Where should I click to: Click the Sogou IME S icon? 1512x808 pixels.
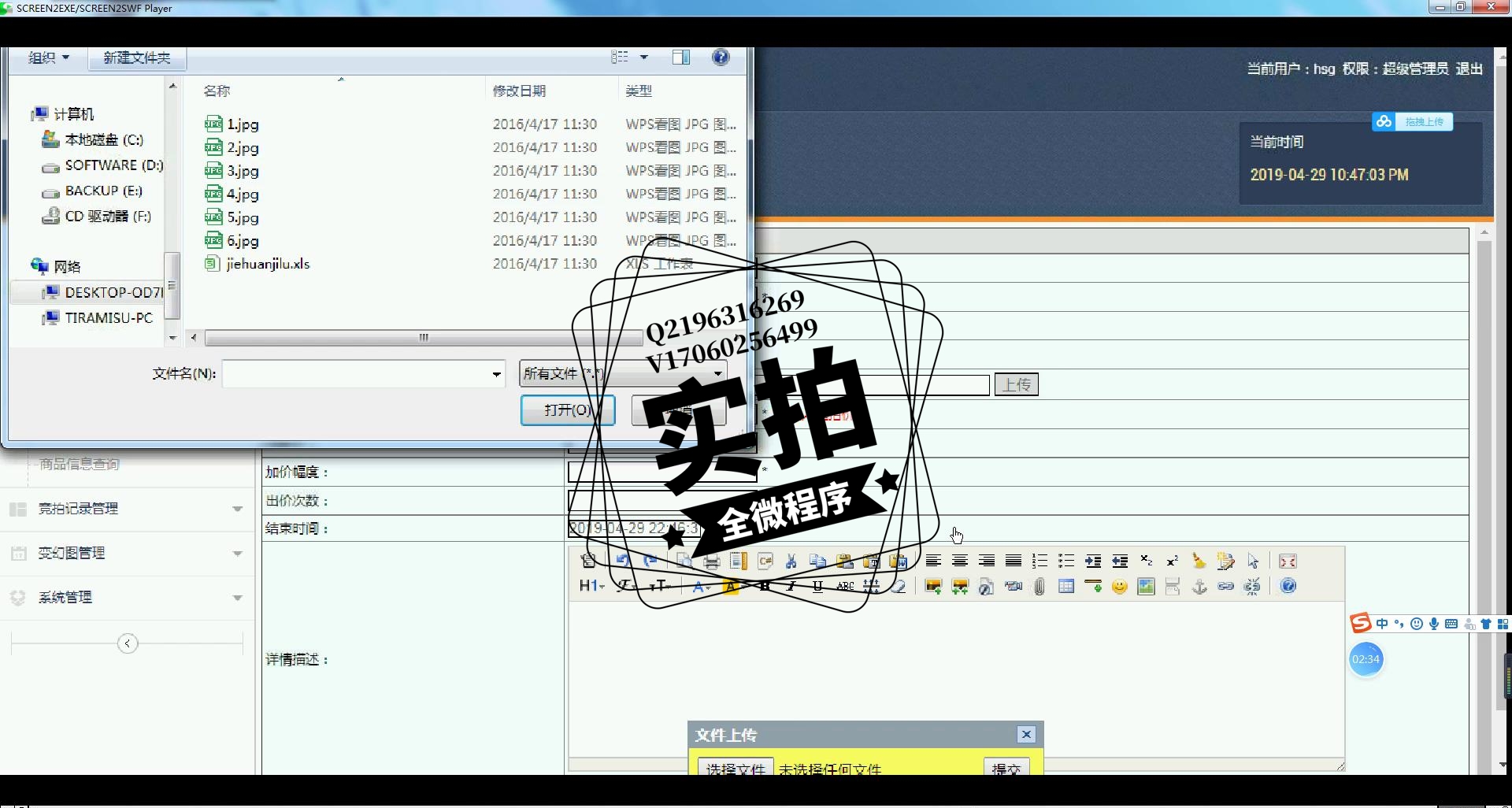[x=1361, y=624]
